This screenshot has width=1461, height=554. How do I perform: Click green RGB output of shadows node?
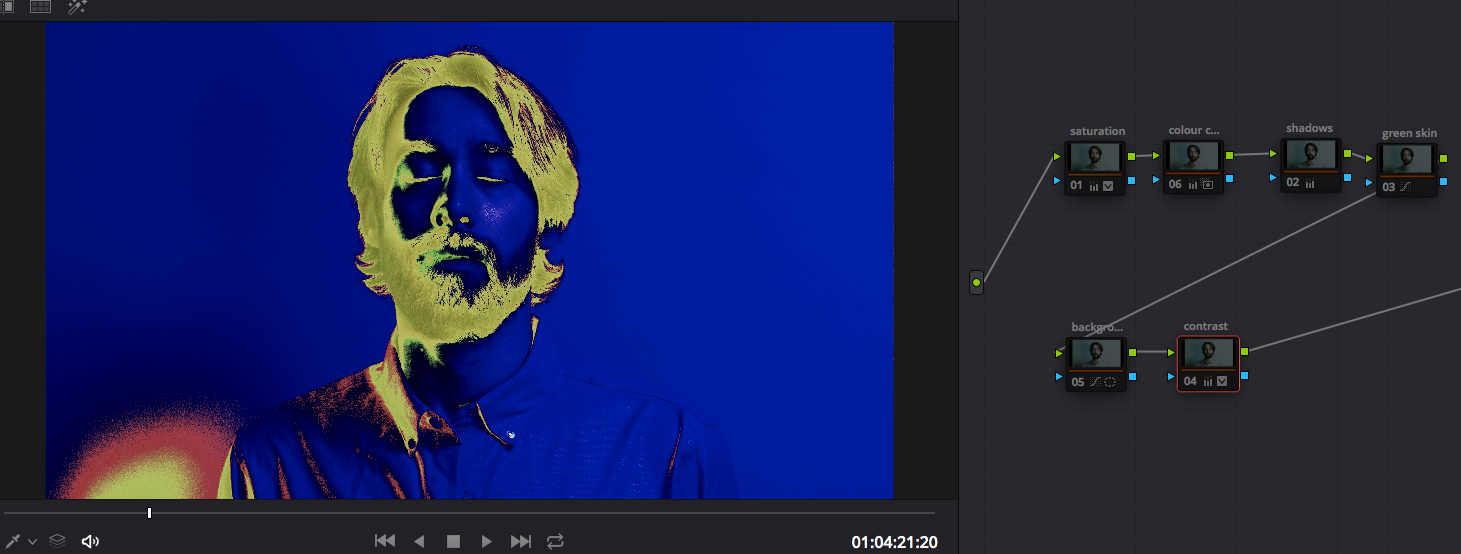point(1347,153)
